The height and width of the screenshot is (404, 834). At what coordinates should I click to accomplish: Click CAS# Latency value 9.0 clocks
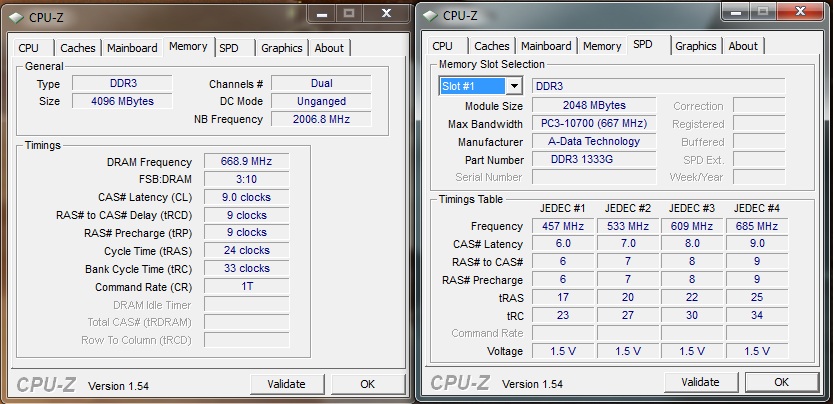[247, 197]
